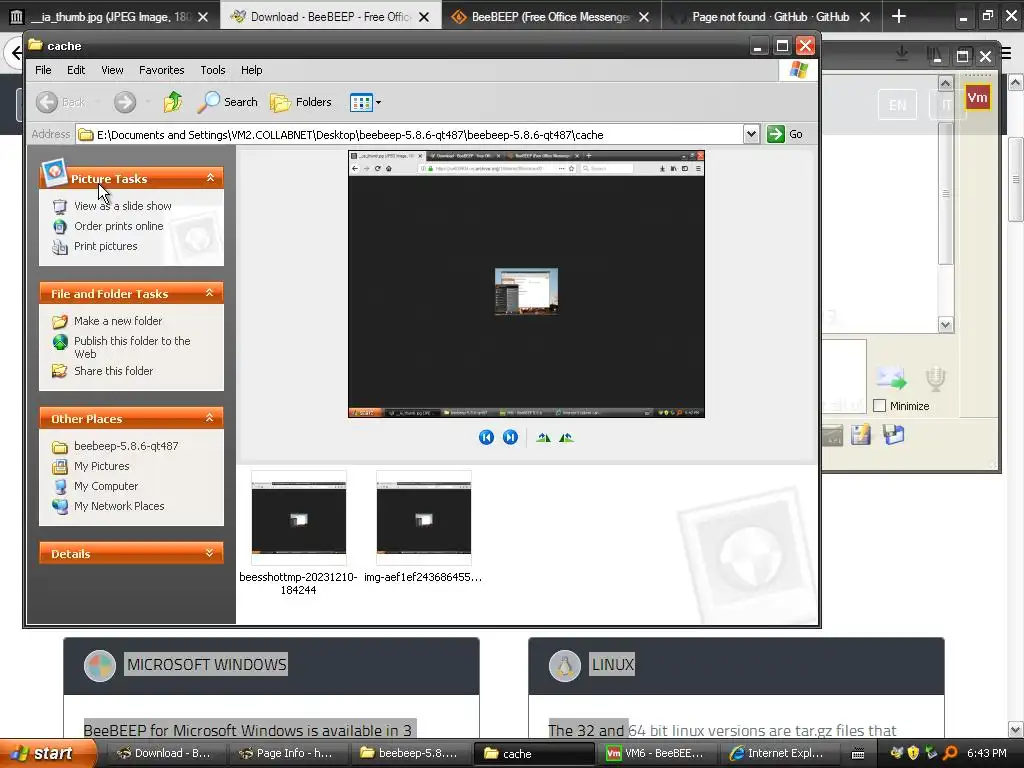The height and width of the screenshot is (768, 1024).
Task: Toggle the Folders pane button
Action: coord(301,102)
